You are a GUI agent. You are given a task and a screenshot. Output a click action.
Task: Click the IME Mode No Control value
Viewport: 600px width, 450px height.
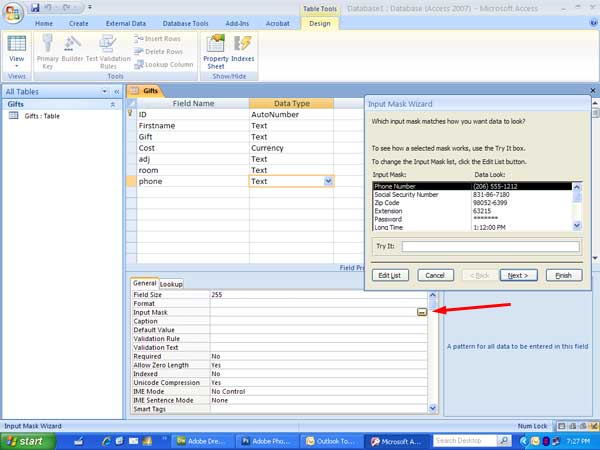(x=318, y=391)
